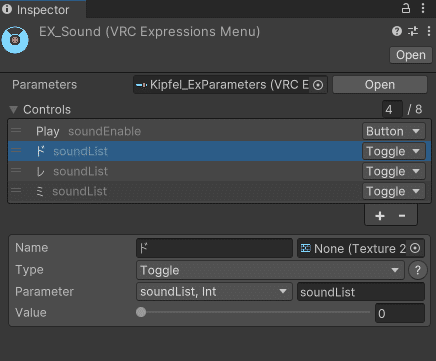
Task: Remove selected control with minus button
Action: click(x=402, y=216)
